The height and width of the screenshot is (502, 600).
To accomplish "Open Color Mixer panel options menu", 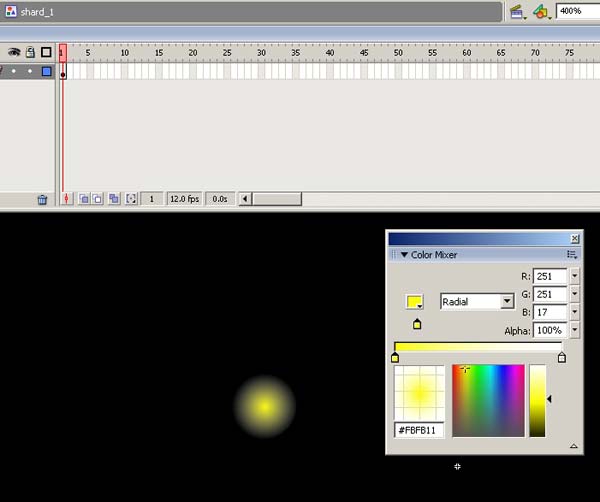I will coord(572,255).
